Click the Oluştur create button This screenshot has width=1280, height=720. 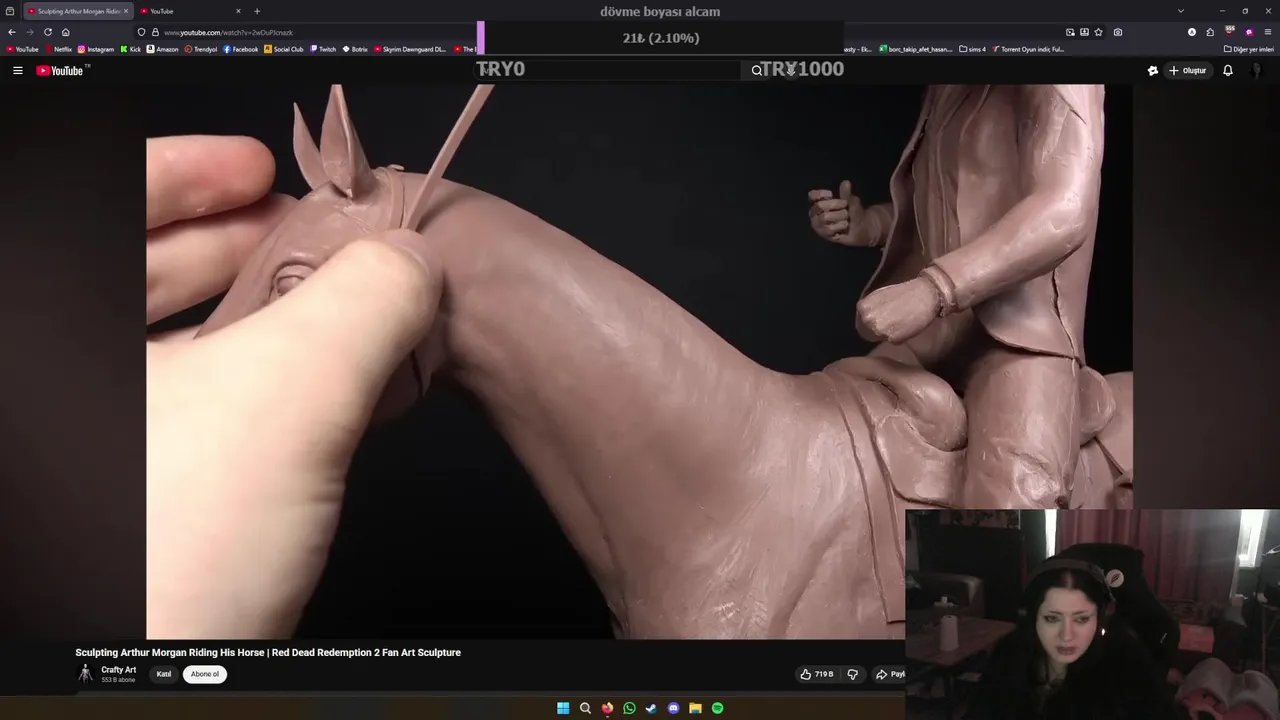click(x=1188, y=70)
